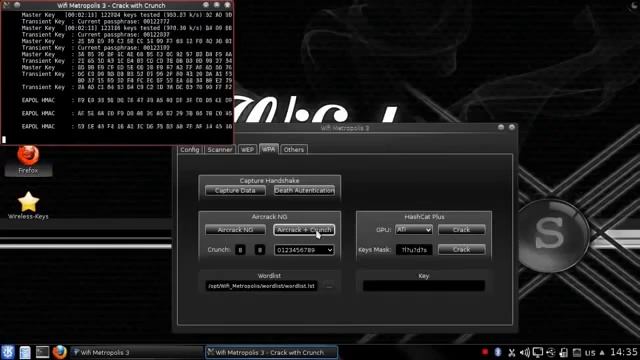The image size is (640, 360).
Task: Switch keyboard layout indicator 'us'
Action: click(590, 352)
